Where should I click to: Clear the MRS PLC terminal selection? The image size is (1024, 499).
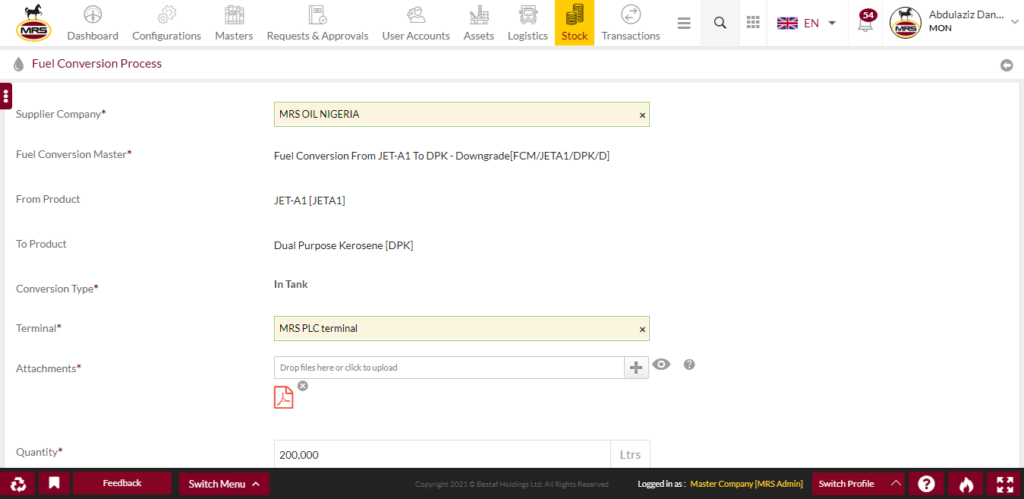tap(642, 329)
